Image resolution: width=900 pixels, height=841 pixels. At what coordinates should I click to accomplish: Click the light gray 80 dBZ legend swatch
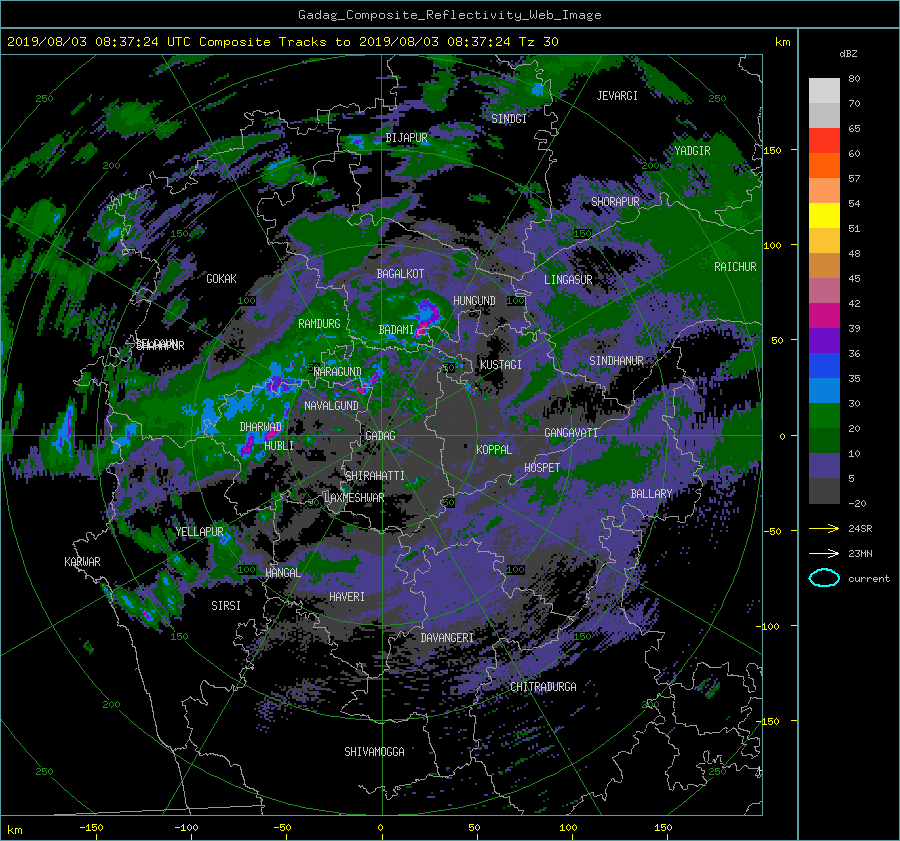coord(824,91)
